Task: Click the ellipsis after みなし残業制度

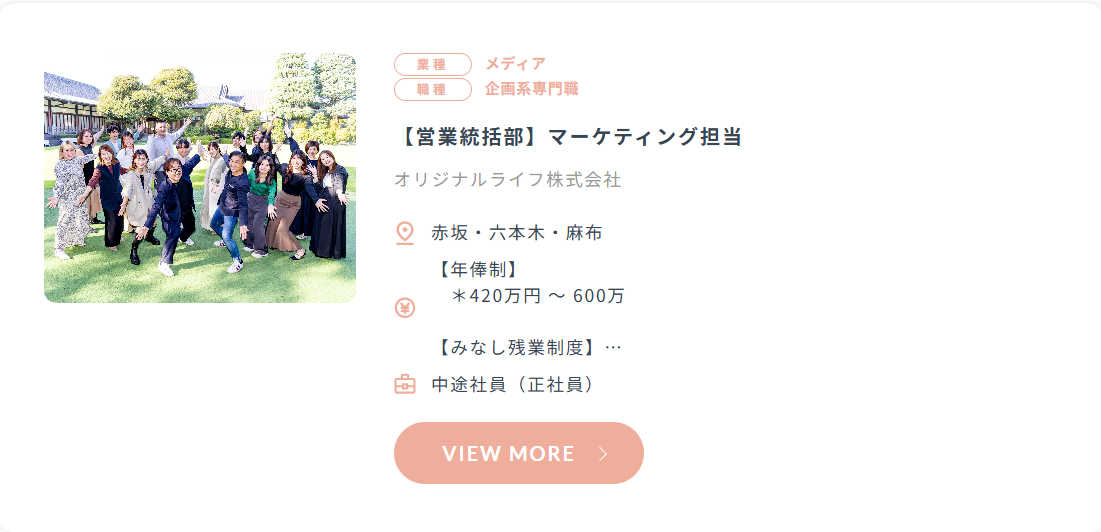Action: pos(613,348)
